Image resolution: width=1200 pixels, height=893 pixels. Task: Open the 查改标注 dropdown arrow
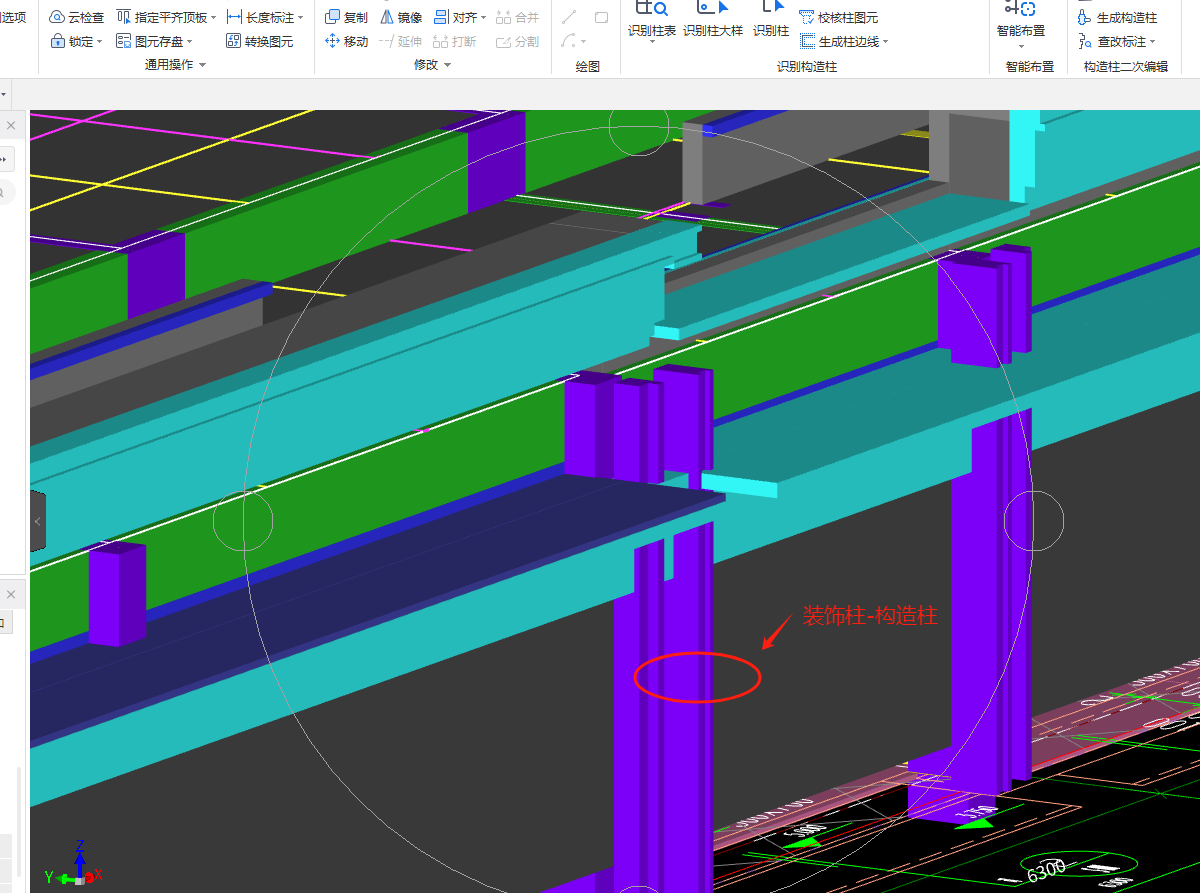tap(1152, 42)
